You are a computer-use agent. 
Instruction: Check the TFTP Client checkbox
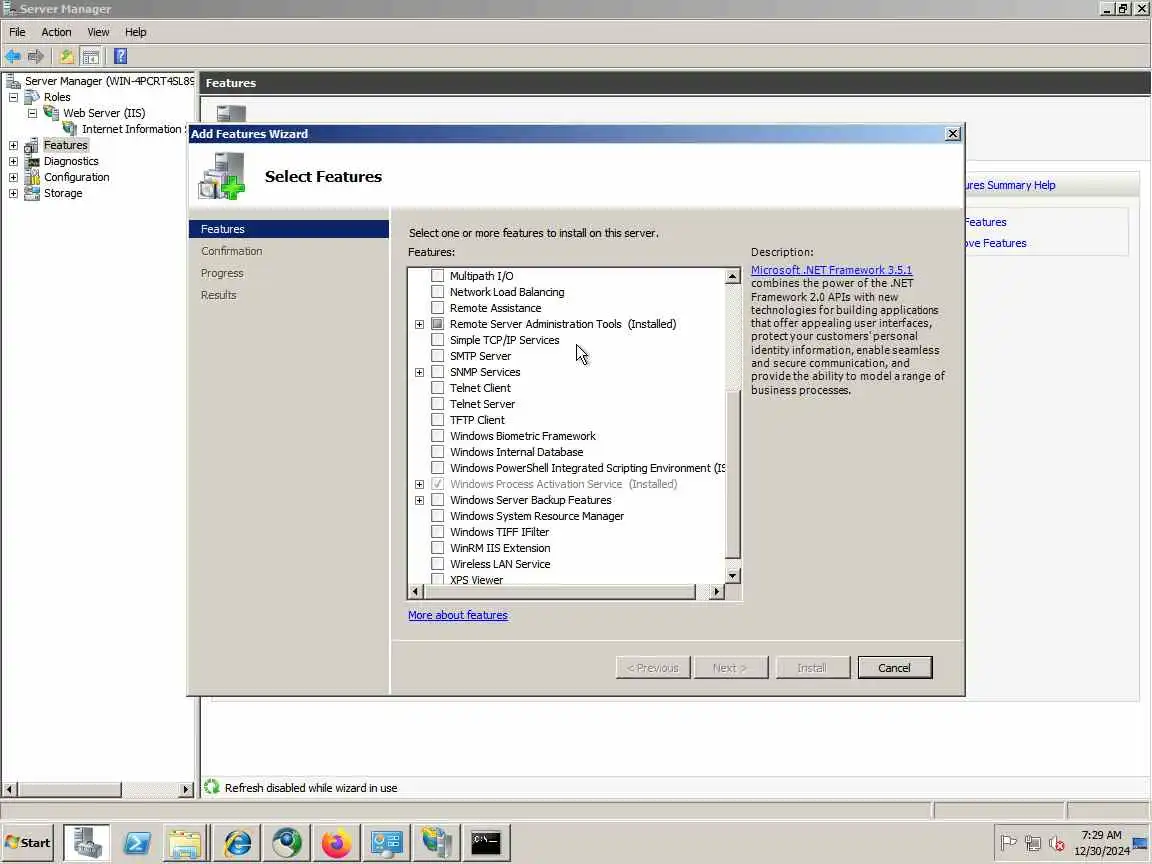(x=437, y=420)
